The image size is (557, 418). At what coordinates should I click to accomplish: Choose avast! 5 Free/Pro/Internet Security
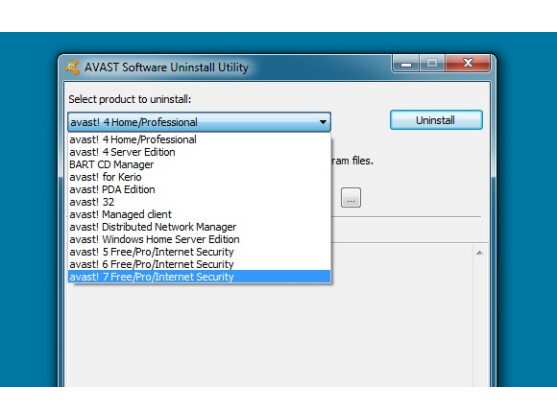(199, 252)
